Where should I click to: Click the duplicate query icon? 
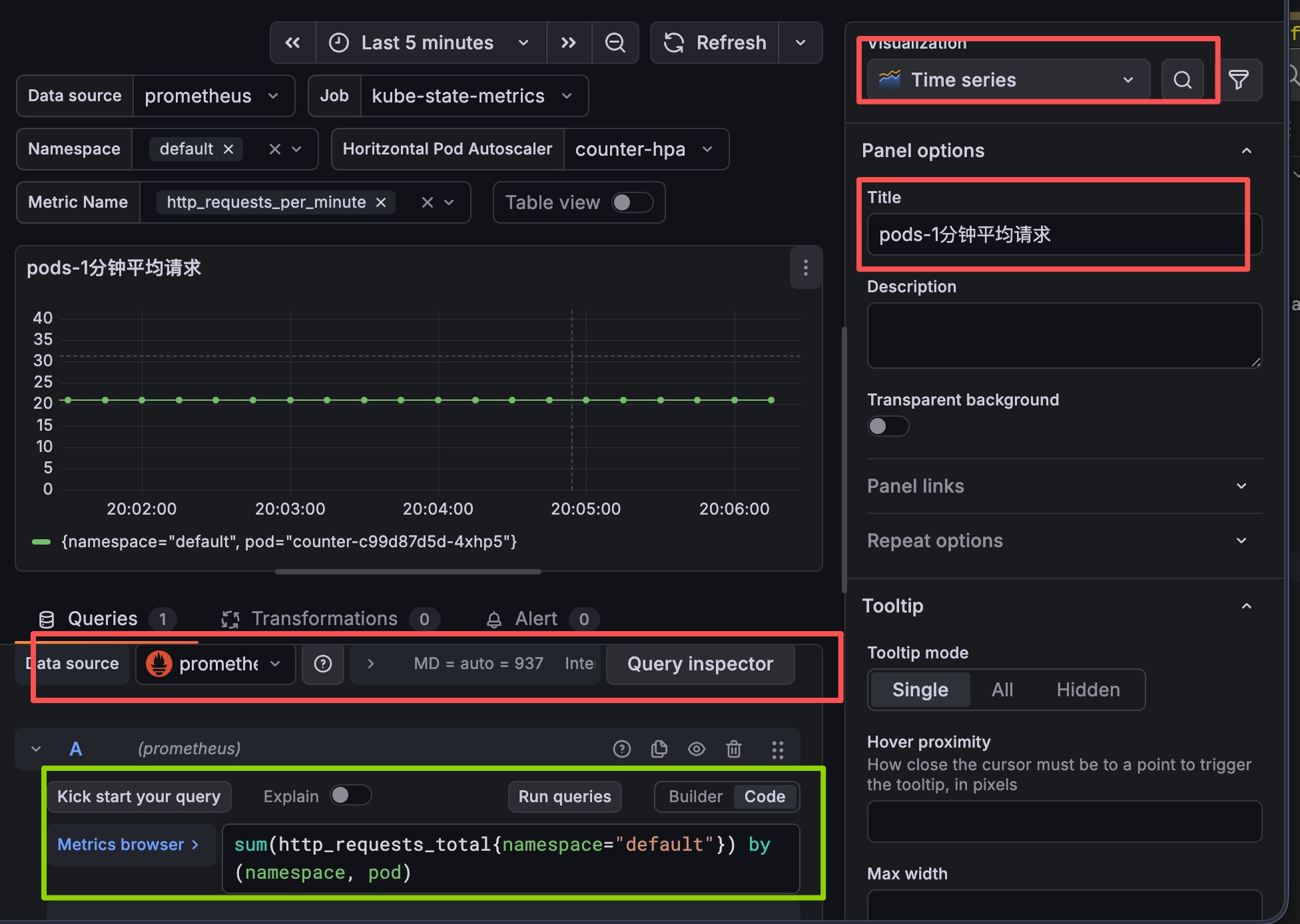click(x=659, y=749)
